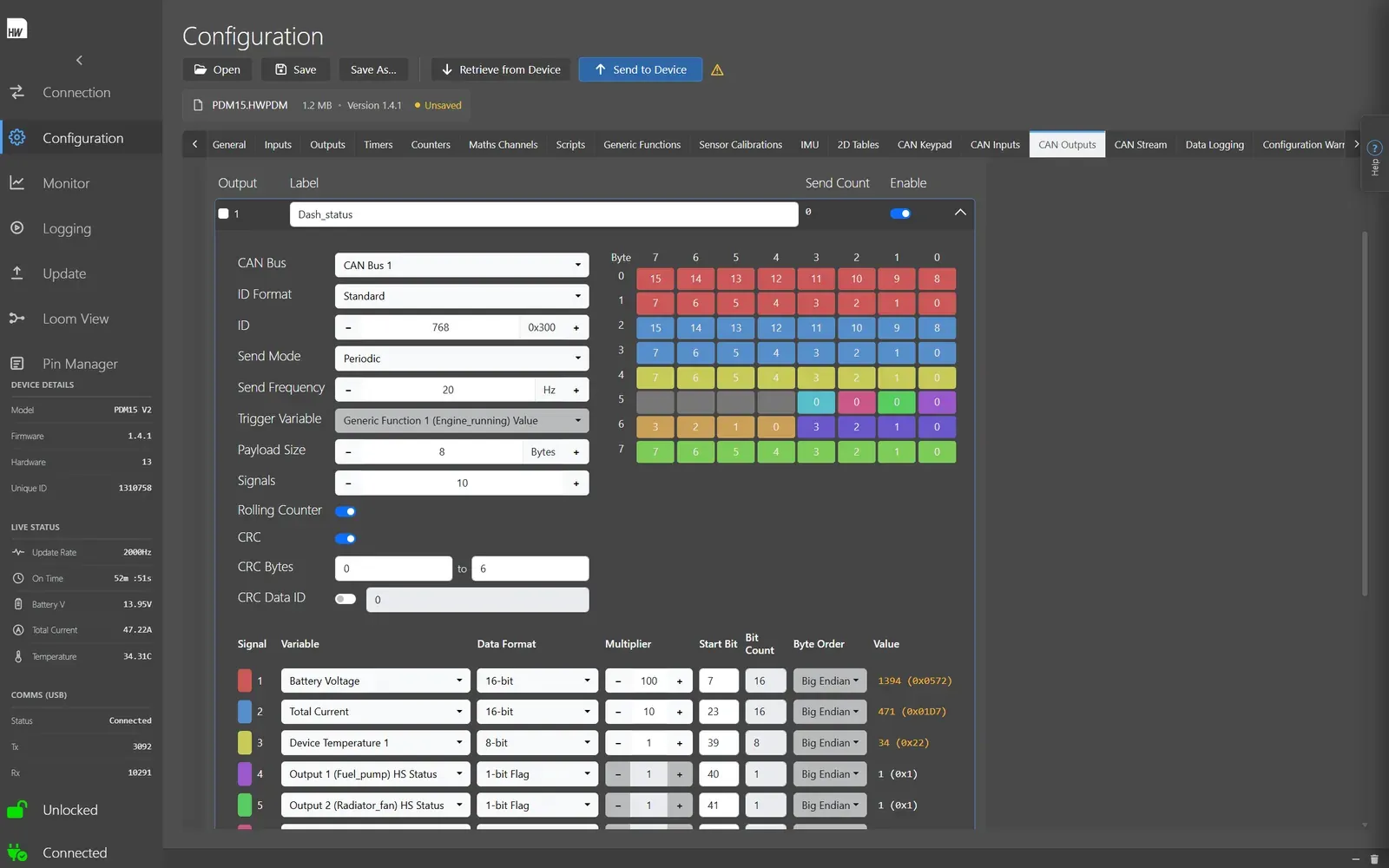Viewport: 1389px width, 868px height.
Task: Open the Loom View icon
Action: [17, 318]
